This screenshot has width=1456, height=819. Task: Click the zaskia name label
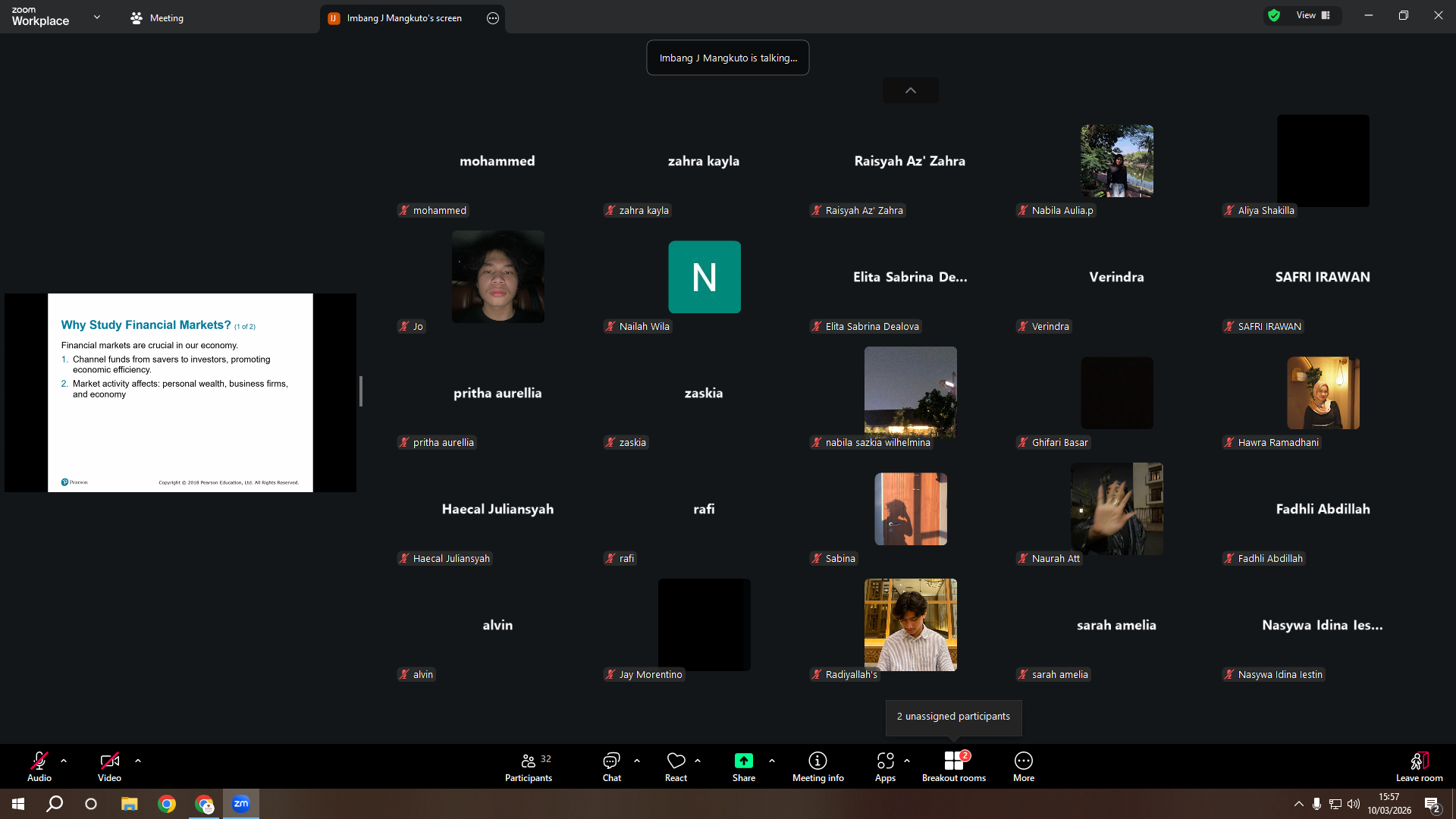click(x=626, y=442)
